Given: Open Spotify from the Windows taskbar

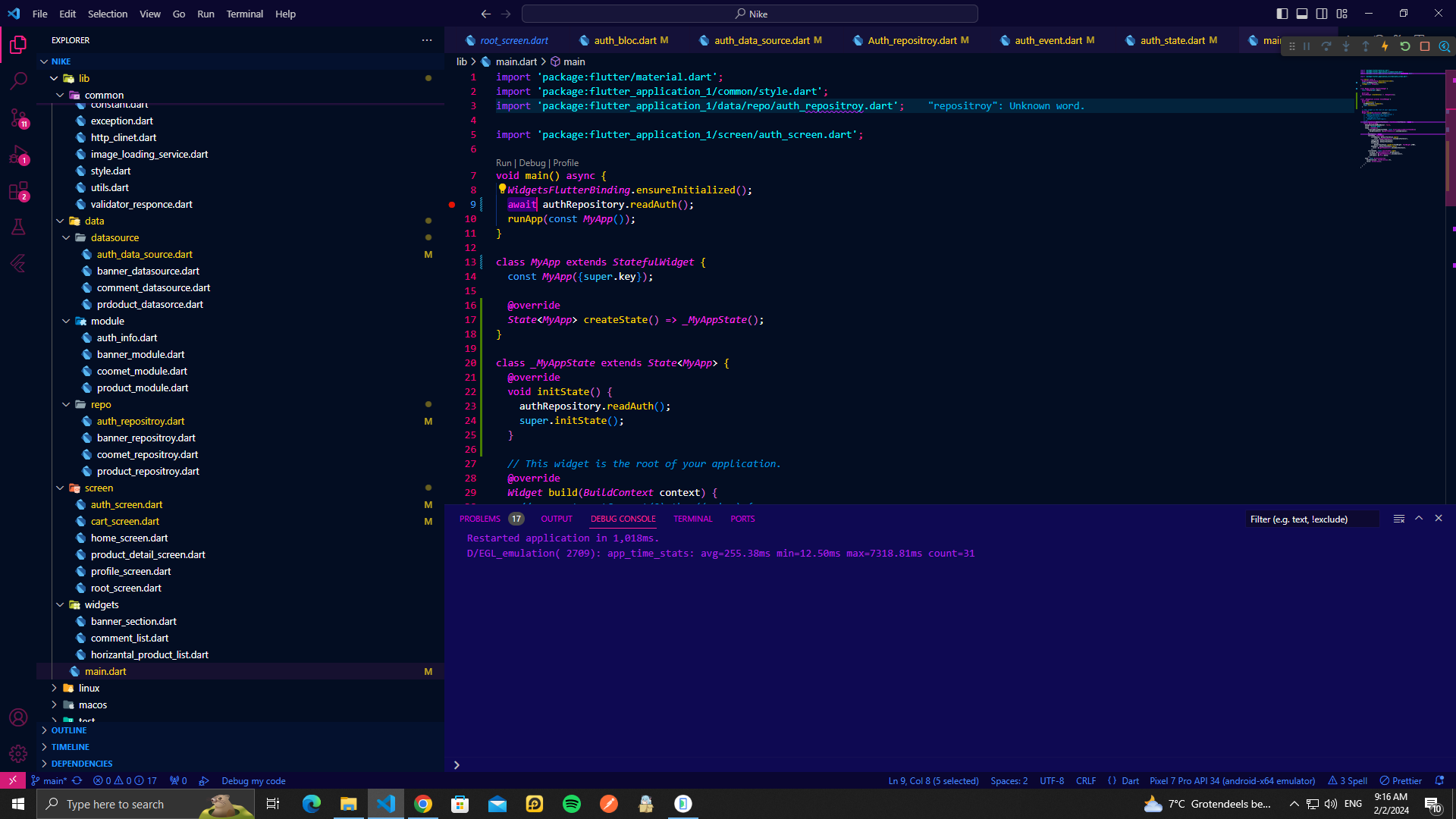Looking at the screenshot, I should pyautogui.click(x=572, y=804).
